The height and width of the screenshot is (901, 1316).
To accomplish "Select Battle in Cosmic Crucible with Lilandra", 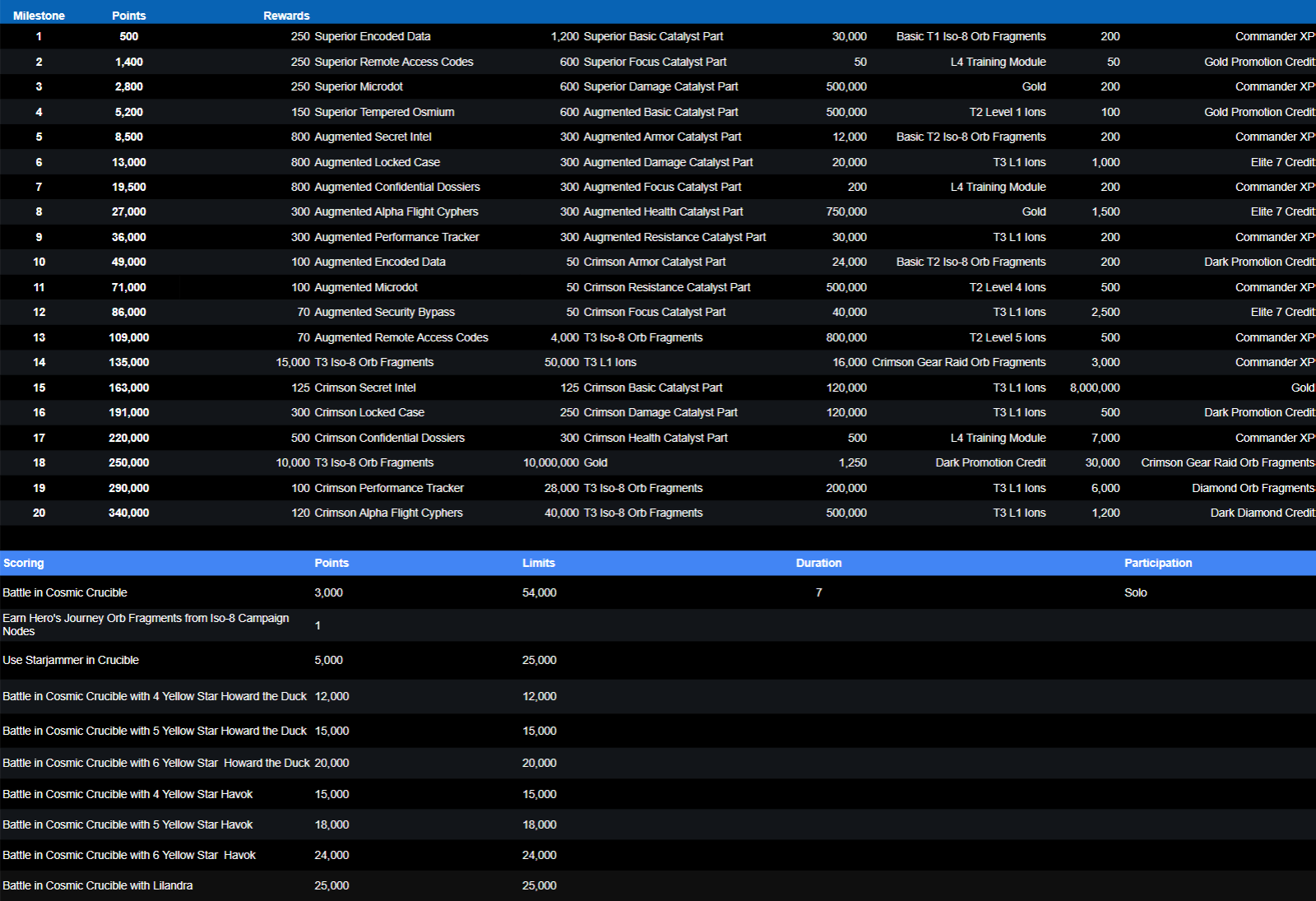I will [x=98, y=885].
